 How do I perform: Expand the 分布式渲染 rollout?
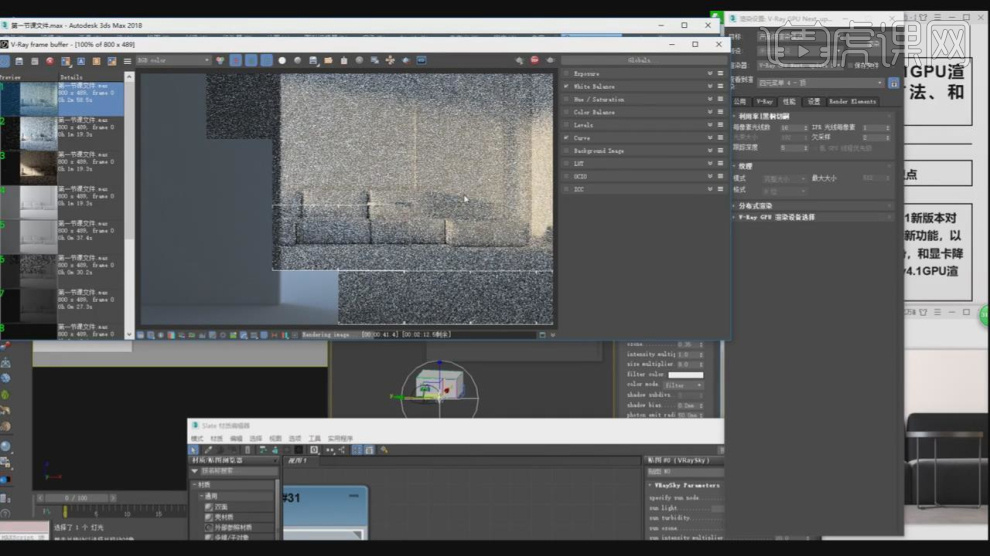[x=813, y=206]
